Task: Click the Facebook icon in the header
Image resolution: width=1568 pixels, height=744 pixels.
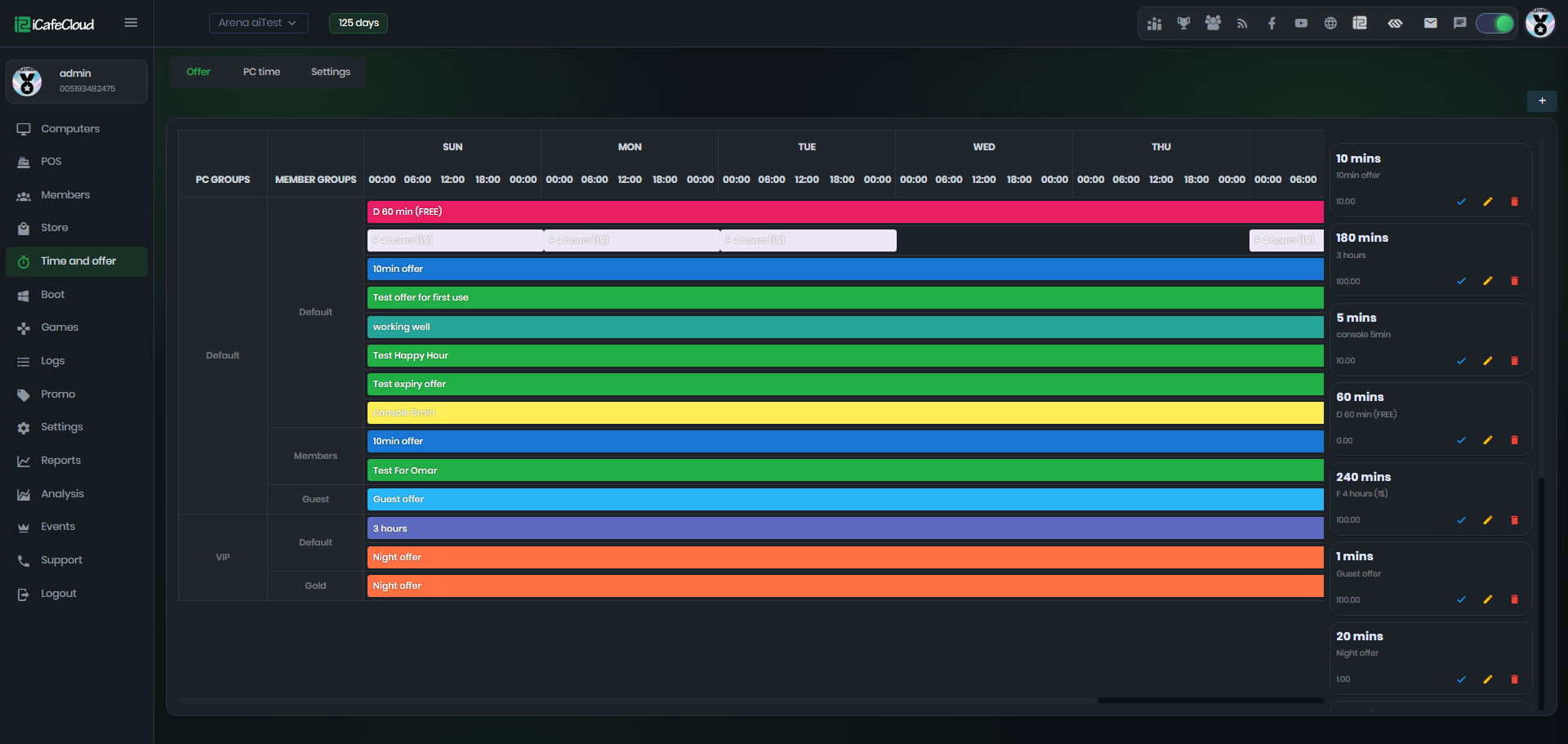Action: 1272,23
